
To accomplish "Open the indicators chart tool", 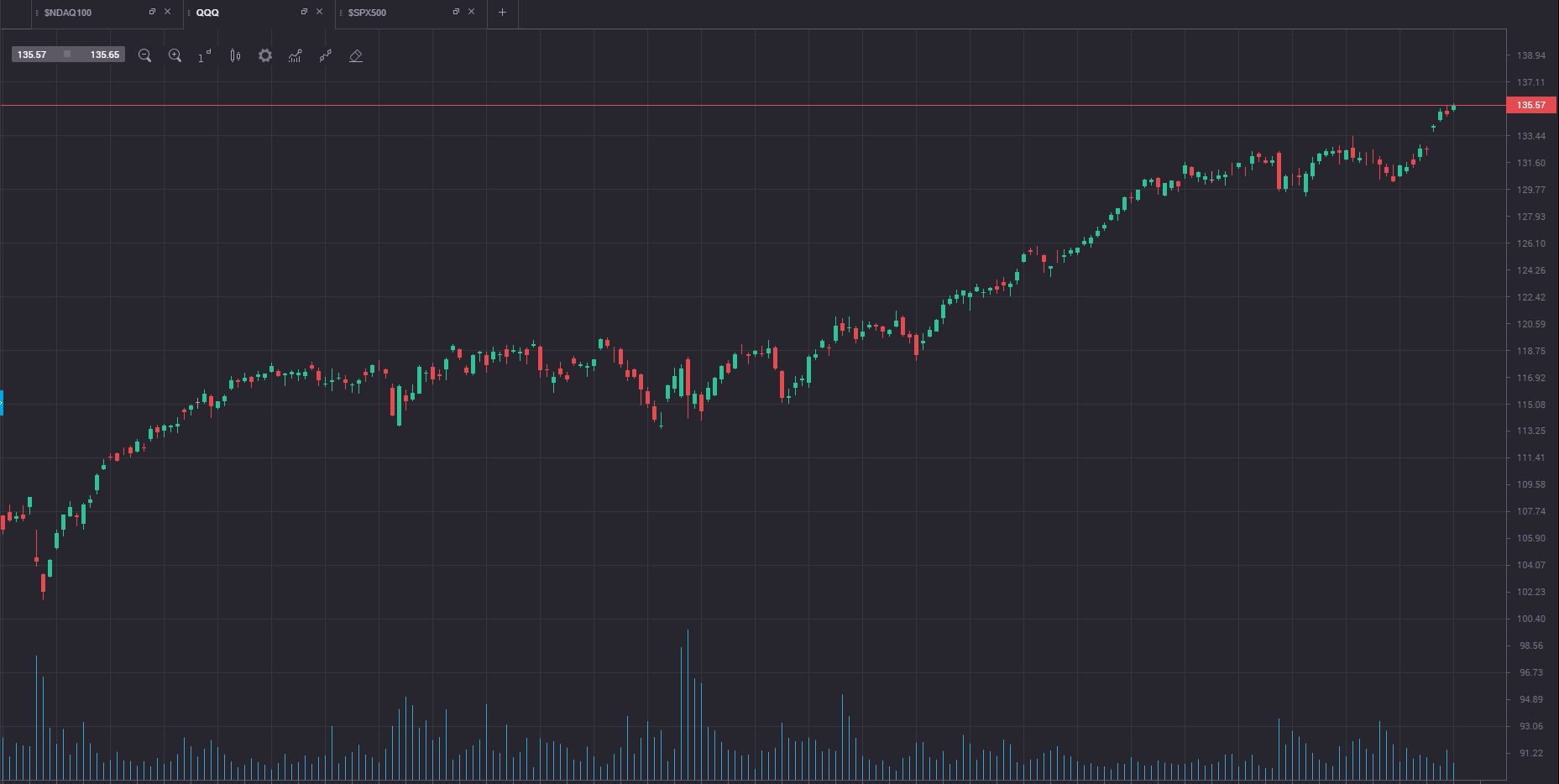I will point(296,55).
